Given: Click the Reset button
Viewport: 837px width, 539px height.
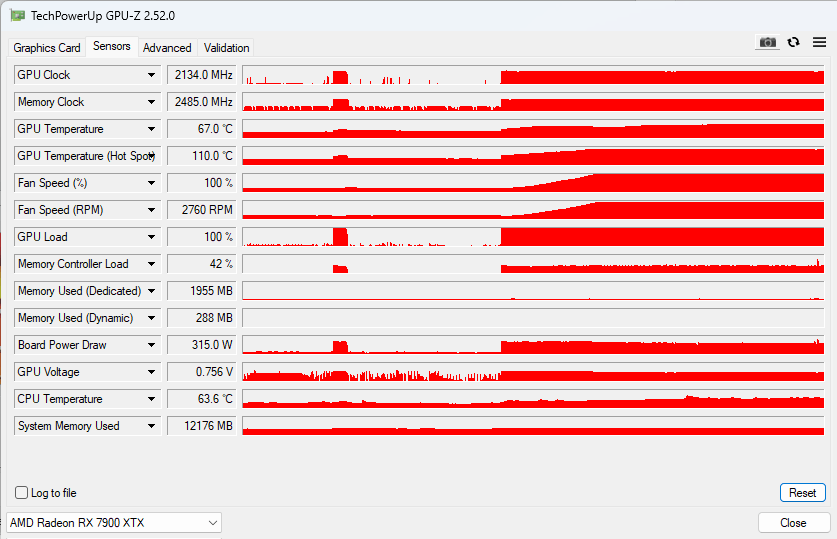Looking at the screenshot, I should pyautogui.click(x=803, y=493).
